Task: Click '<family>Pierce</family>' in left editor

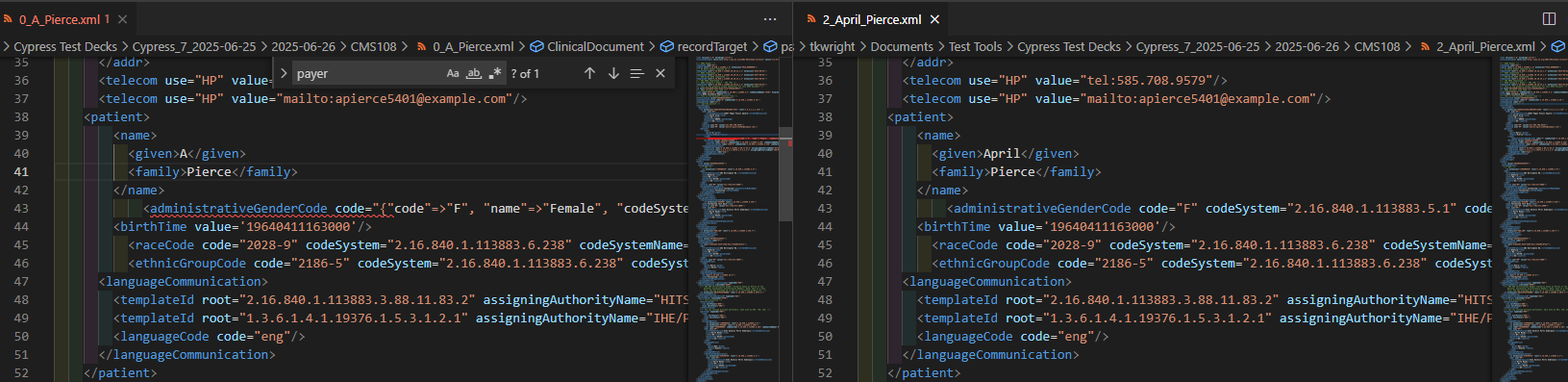Action: (213, 171)
